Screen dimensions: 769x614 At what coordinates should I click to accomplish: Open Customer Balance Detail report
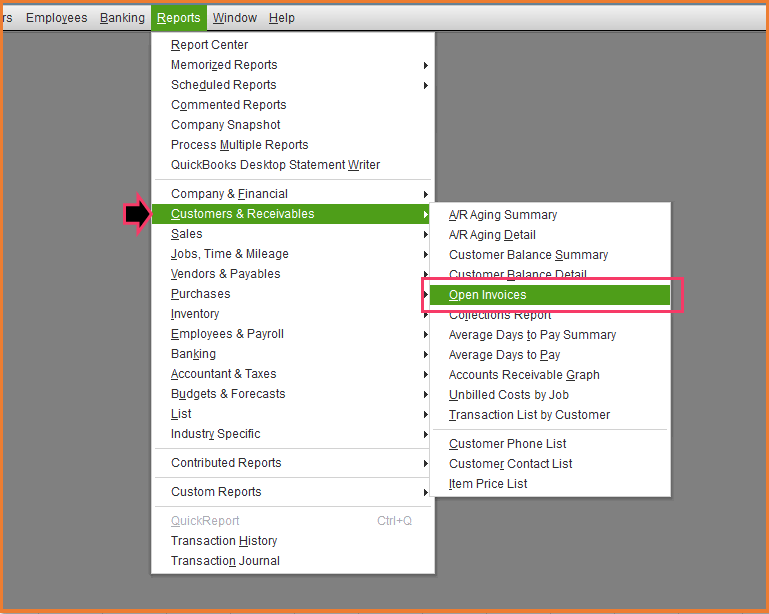[550, 274]
